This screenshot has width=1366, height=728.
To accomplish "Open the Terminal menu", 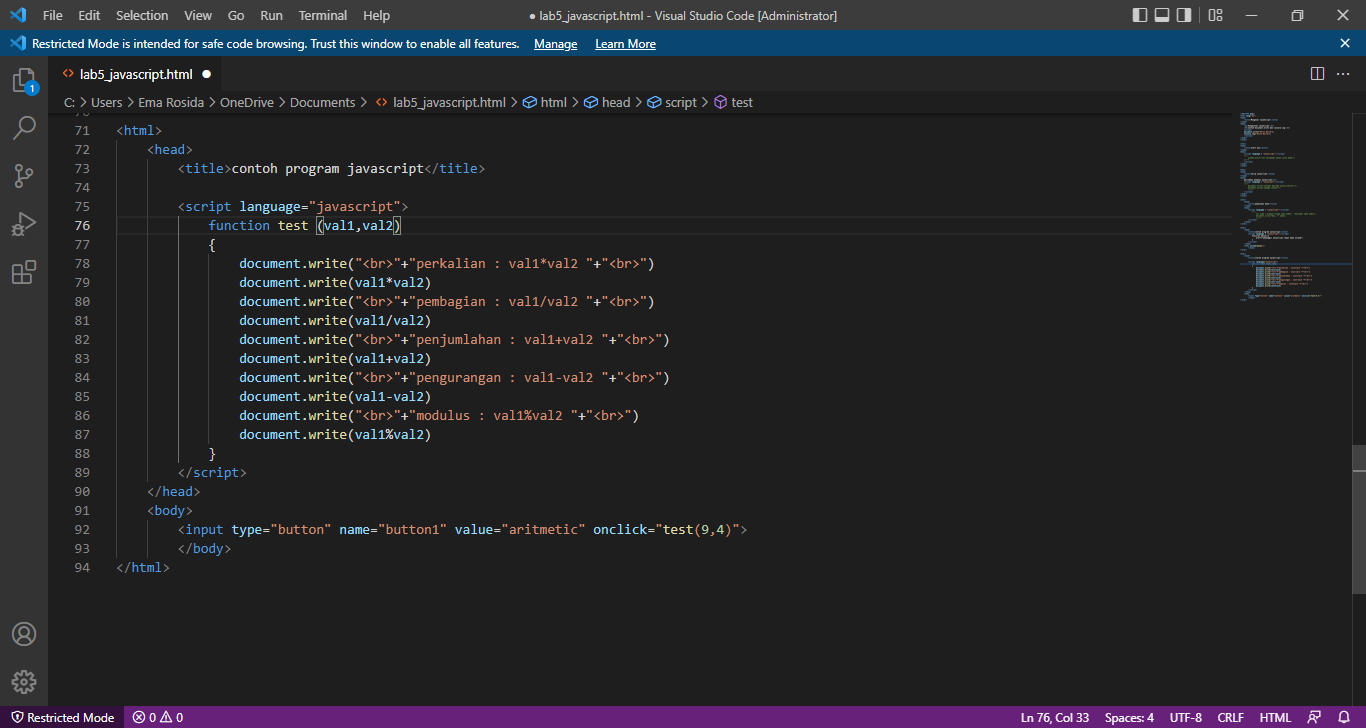I will 323,15.
